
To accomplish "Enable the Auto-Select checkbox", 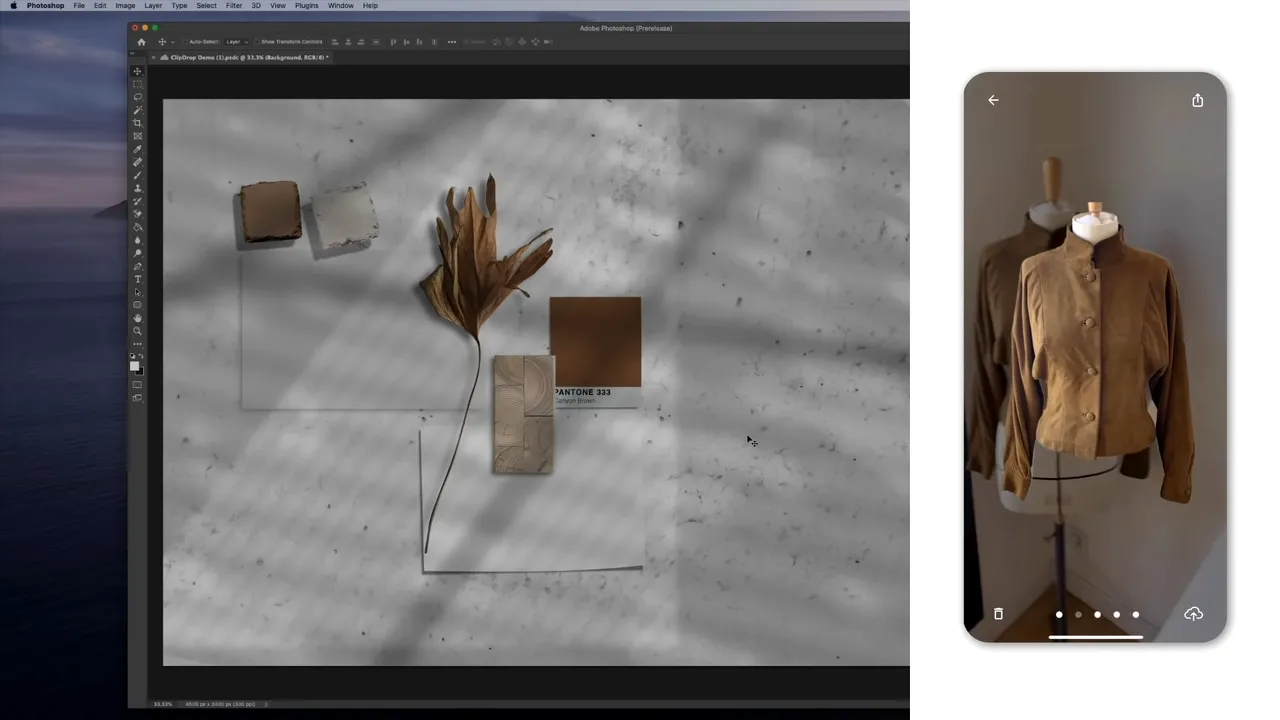I will [185, 42].
